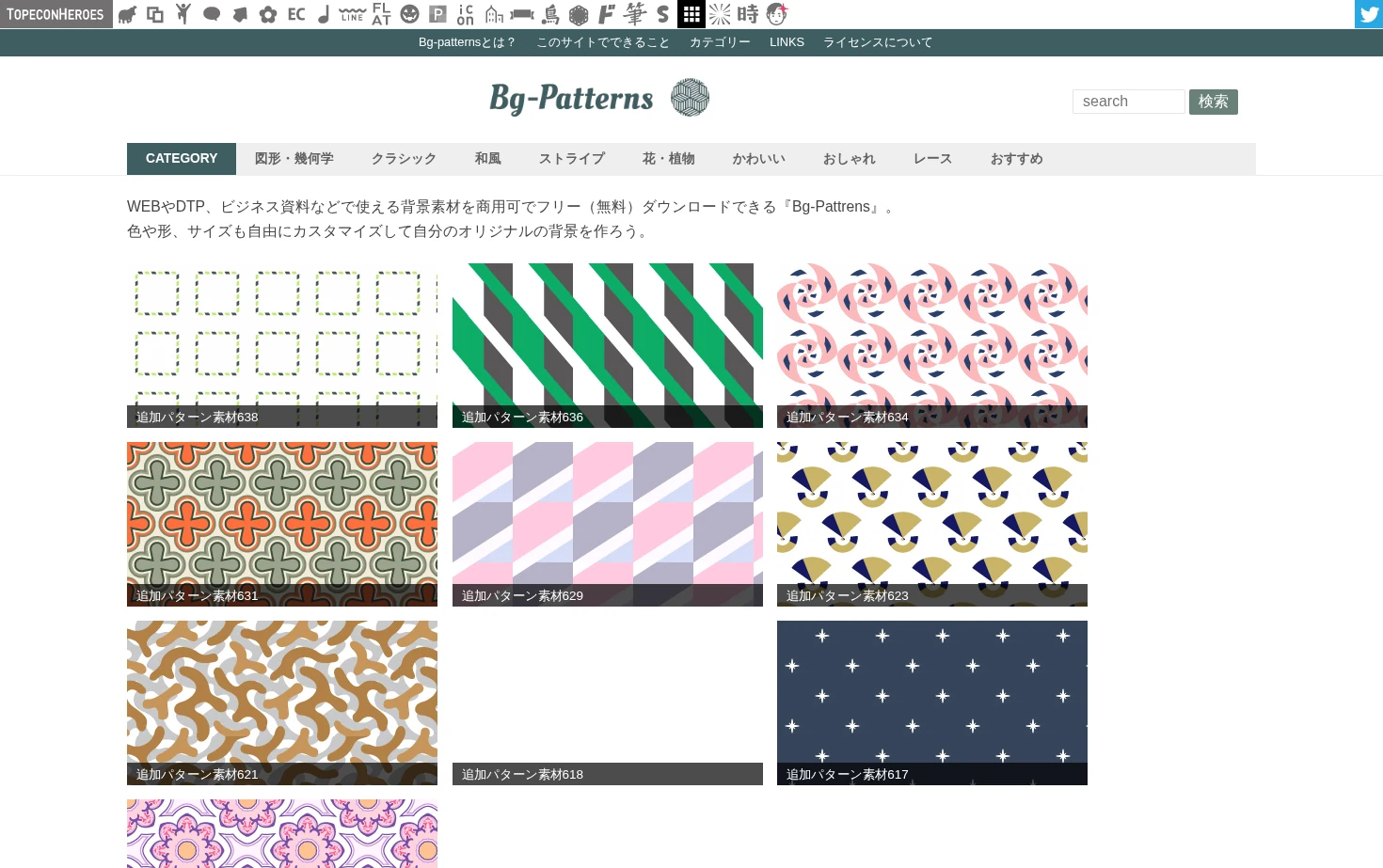Open the speech bubble icon site
The image size is (1383, 868).
tap(212, 14)
